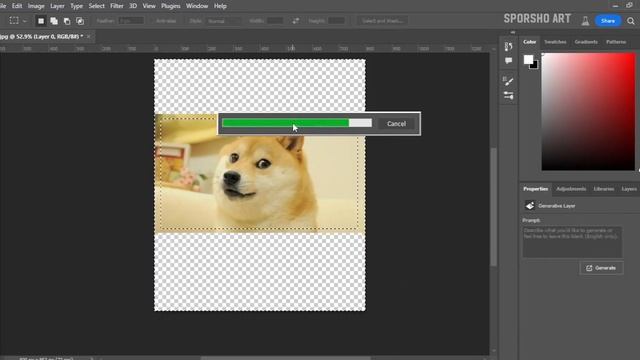640x360 pixels.
Task: Open the Plugins menu
Action: [x=171, y=6]
